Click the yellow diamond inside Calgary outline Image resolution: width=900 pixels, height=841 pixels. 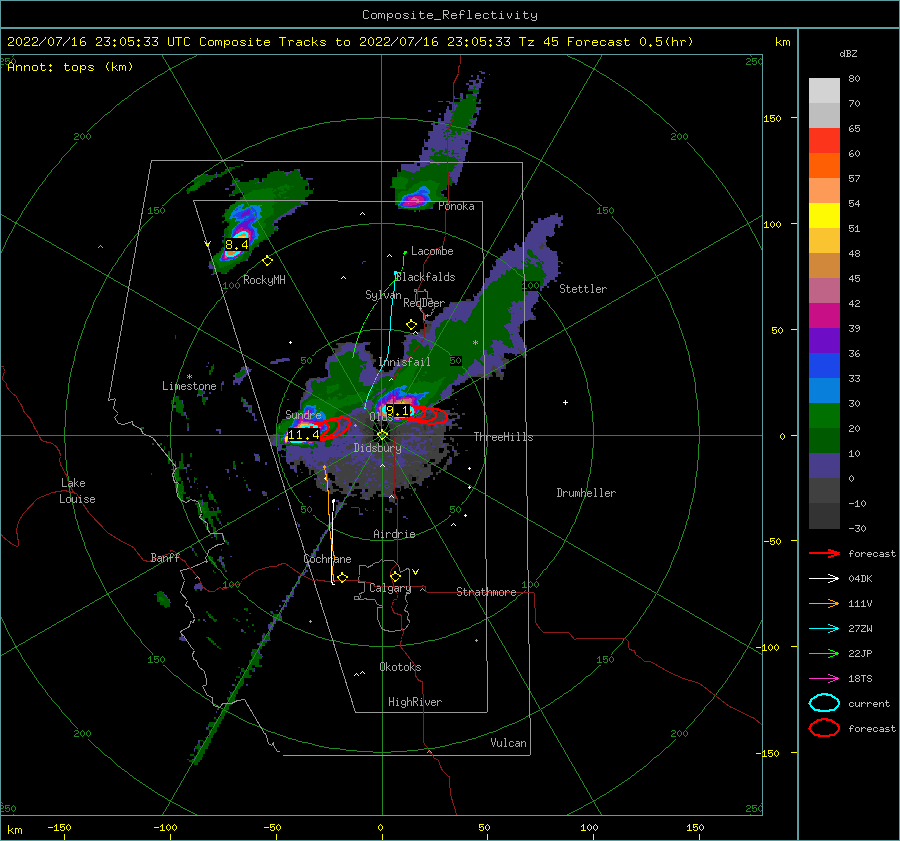click(395, 576)
